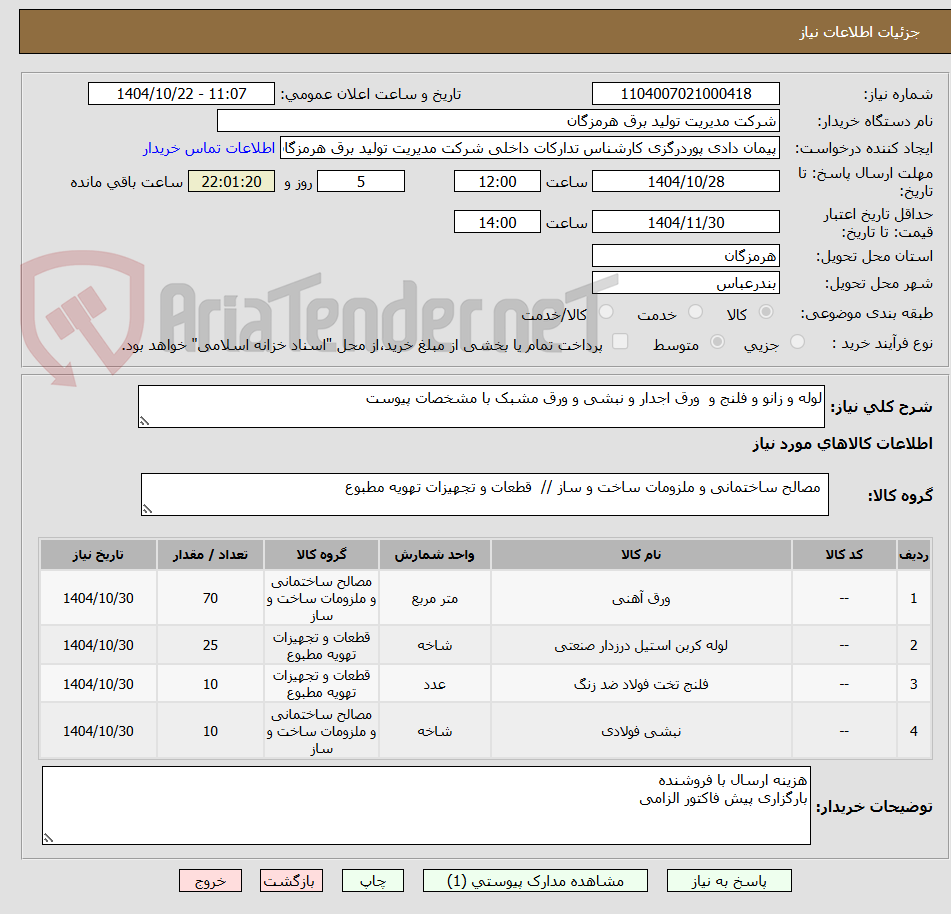
Task: Click the کد کالا column header
Action: 844,554
